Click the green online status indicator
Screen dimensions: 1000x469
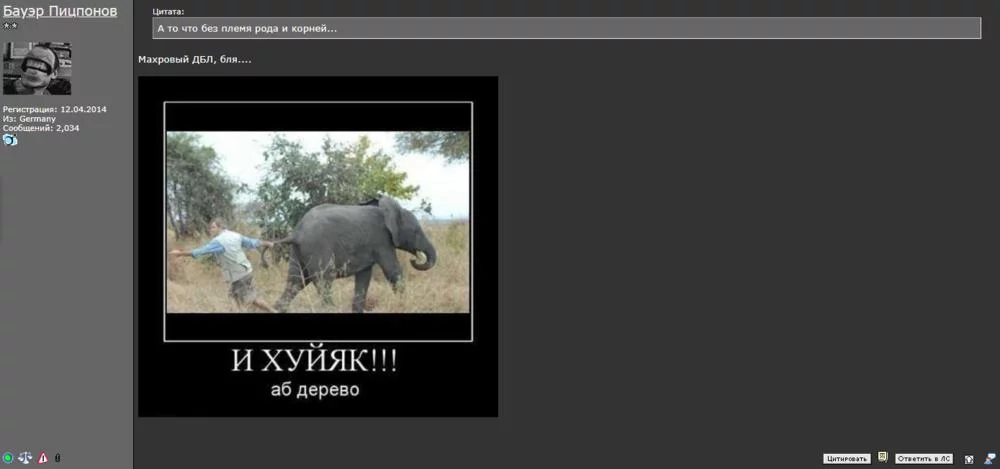(x=8, y=458)
